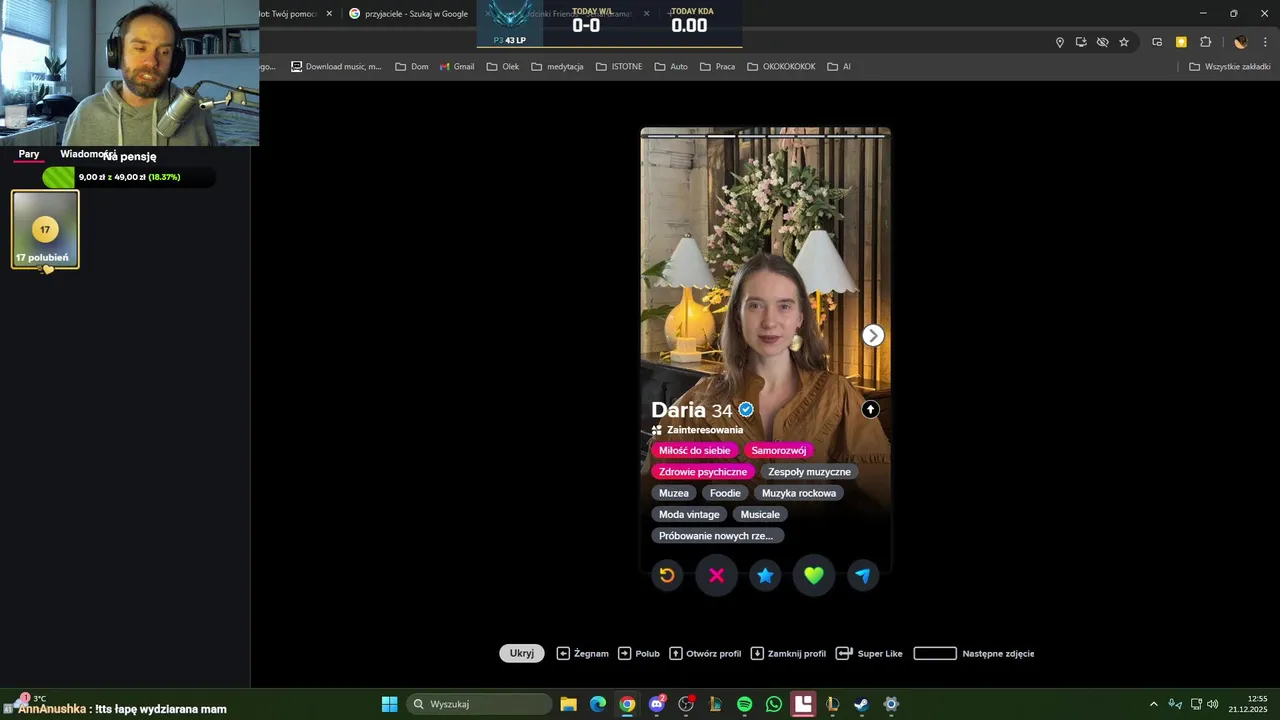
Task: Click install app icon in address bar
Action: pos(1081,42)
